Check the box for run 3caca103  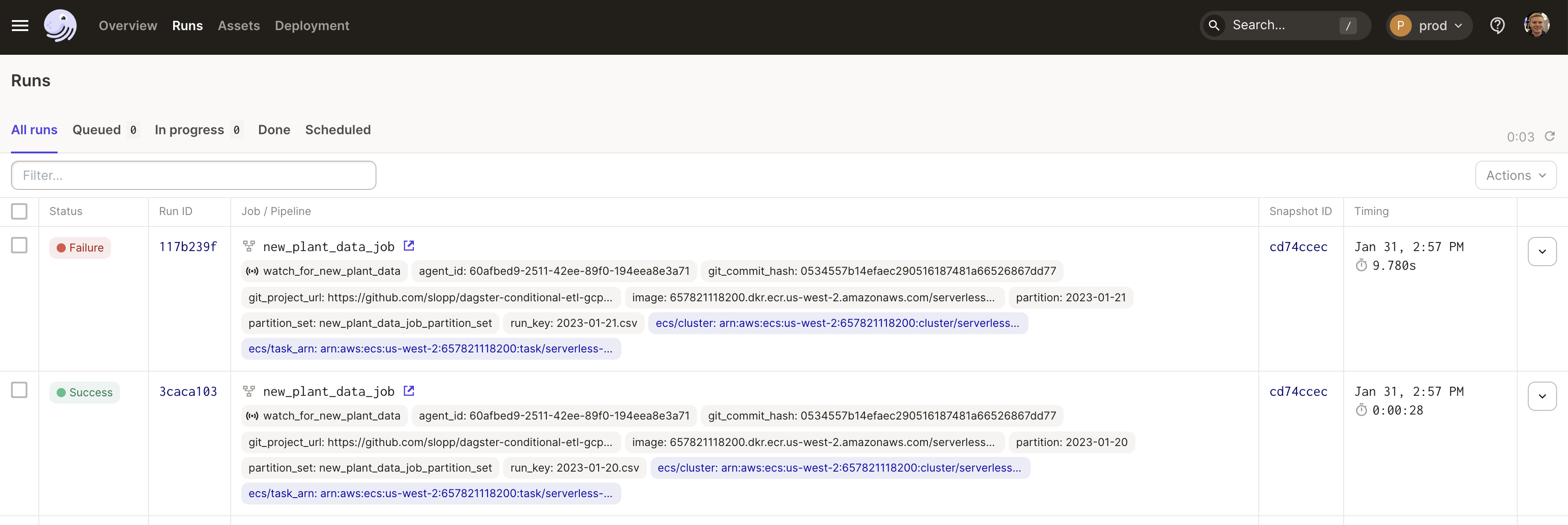click(x=20, y=390)
